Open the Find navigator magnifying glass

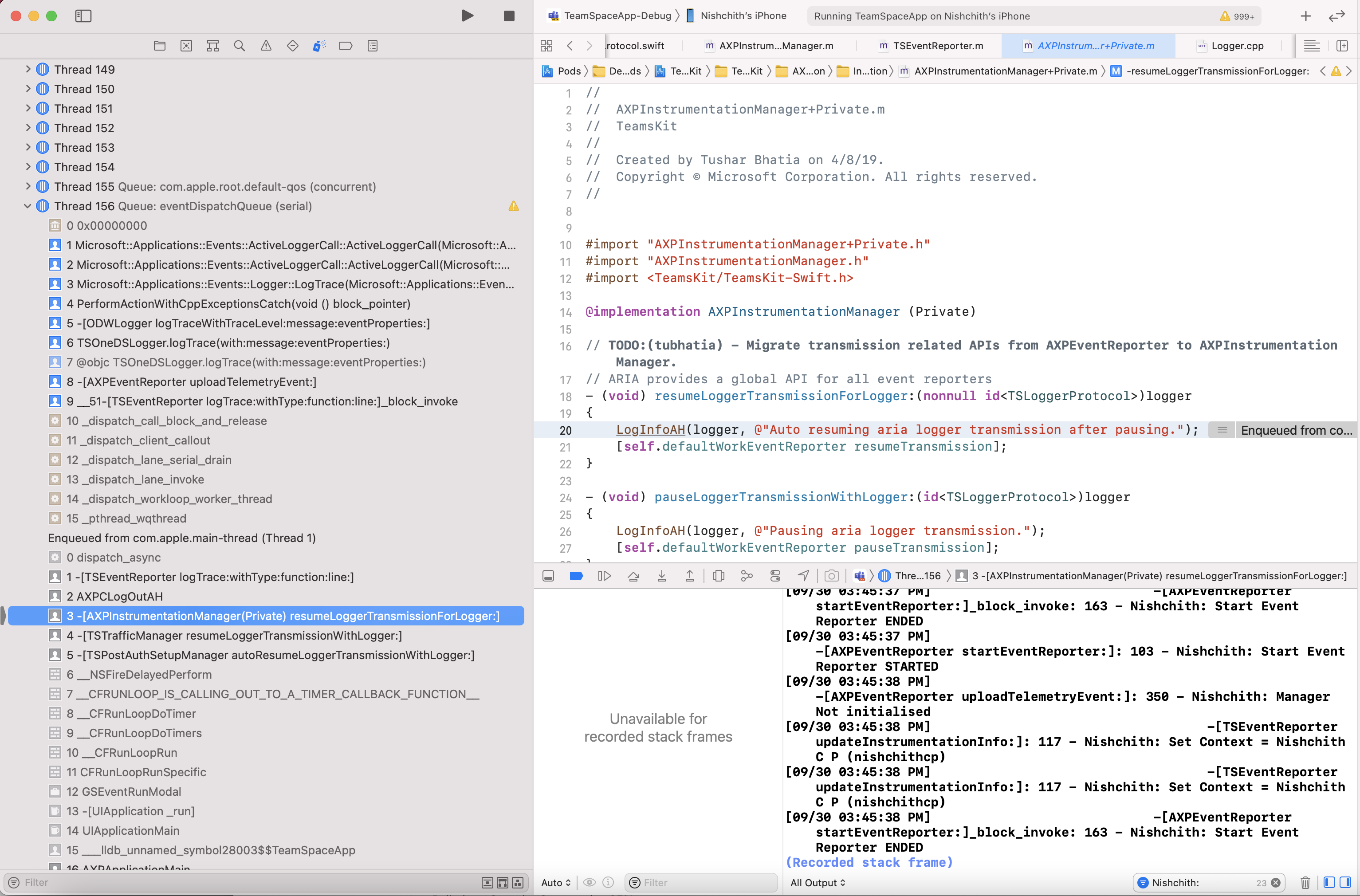point(240,46)
